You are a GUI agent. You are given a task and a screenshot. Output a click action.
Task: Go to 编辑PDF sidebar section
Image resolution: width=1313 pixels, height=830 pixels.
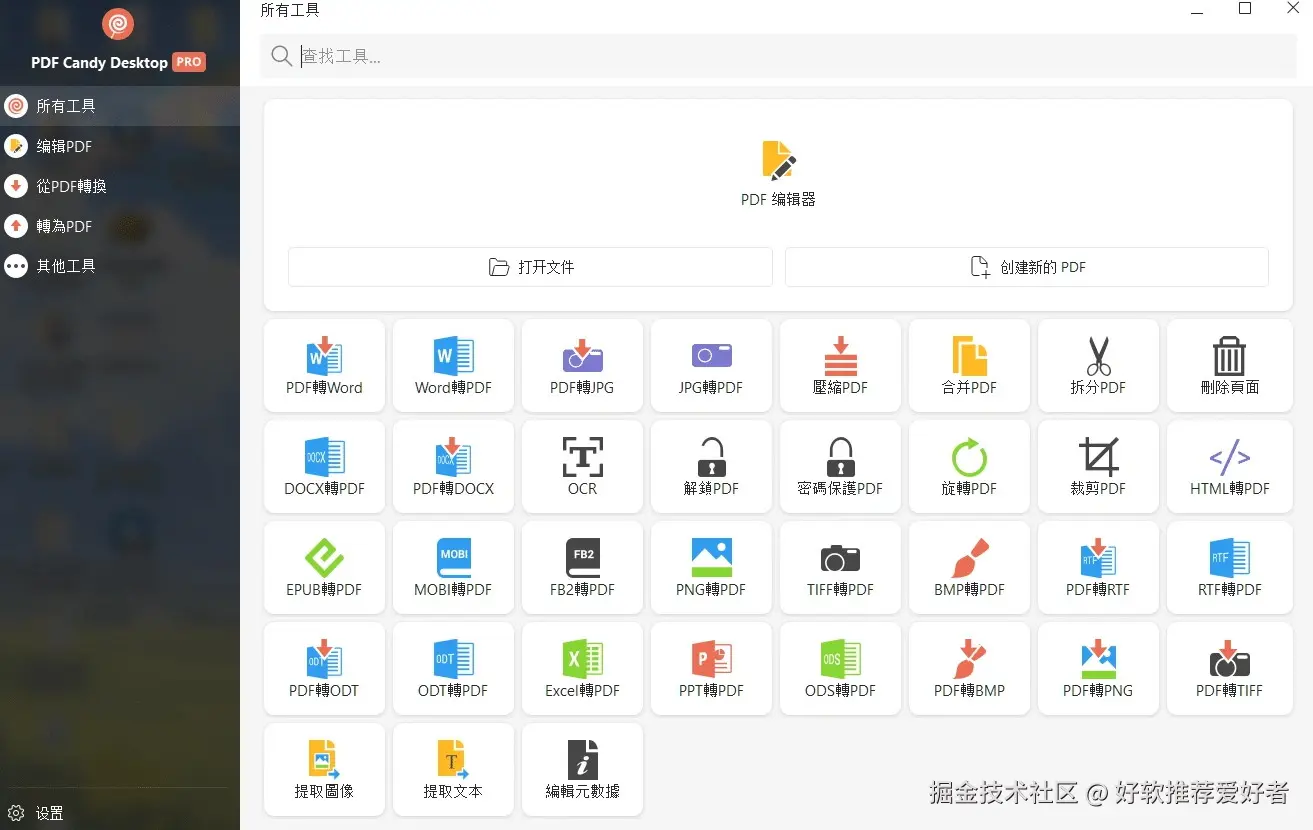point(120,146)
